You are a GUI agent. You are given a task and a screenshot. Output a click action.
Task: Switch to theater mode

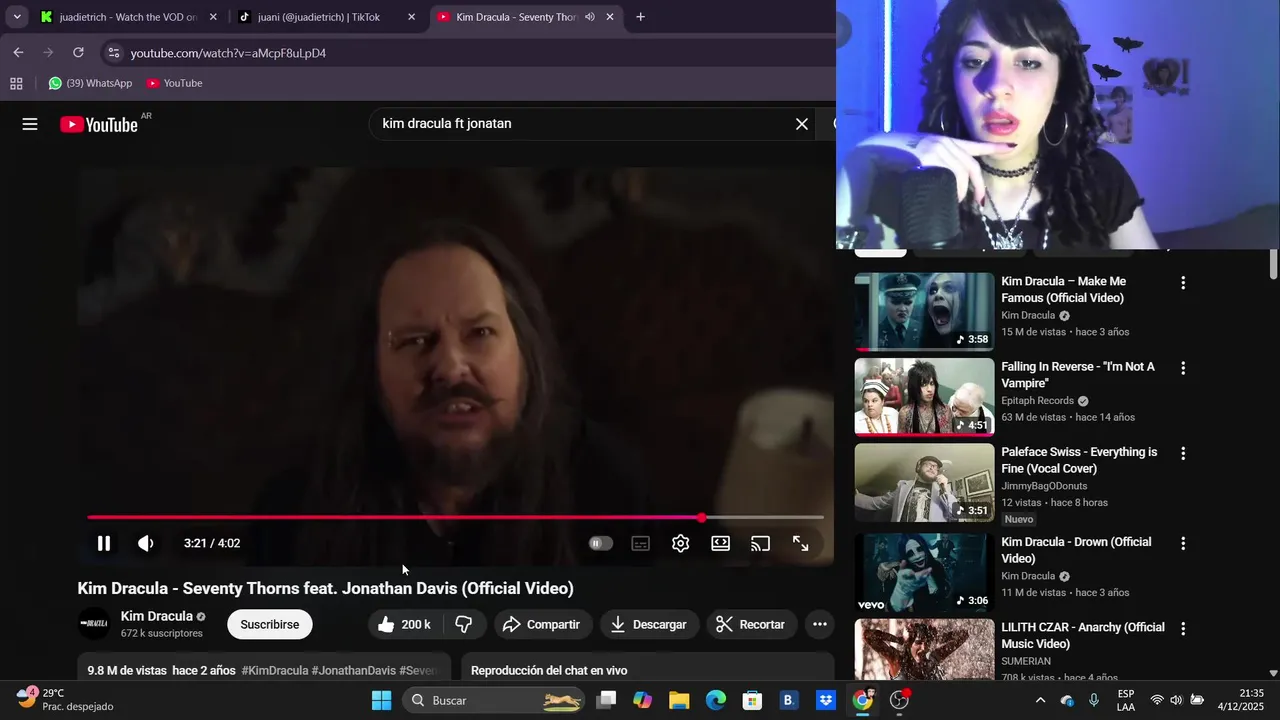[x=721, y=543]
